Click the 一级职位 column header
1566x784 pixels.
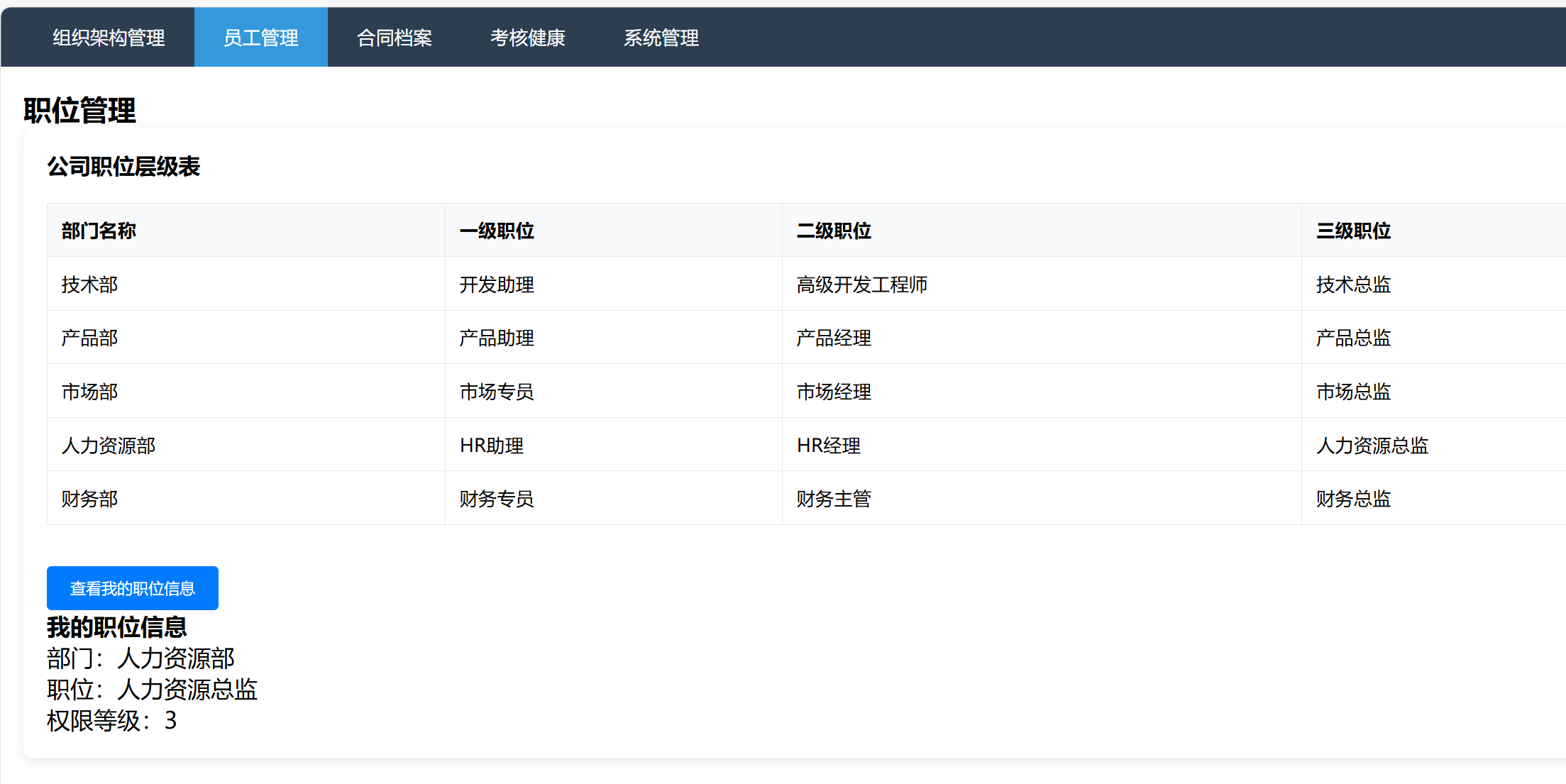pyautogui.click(x=497, y=231)
